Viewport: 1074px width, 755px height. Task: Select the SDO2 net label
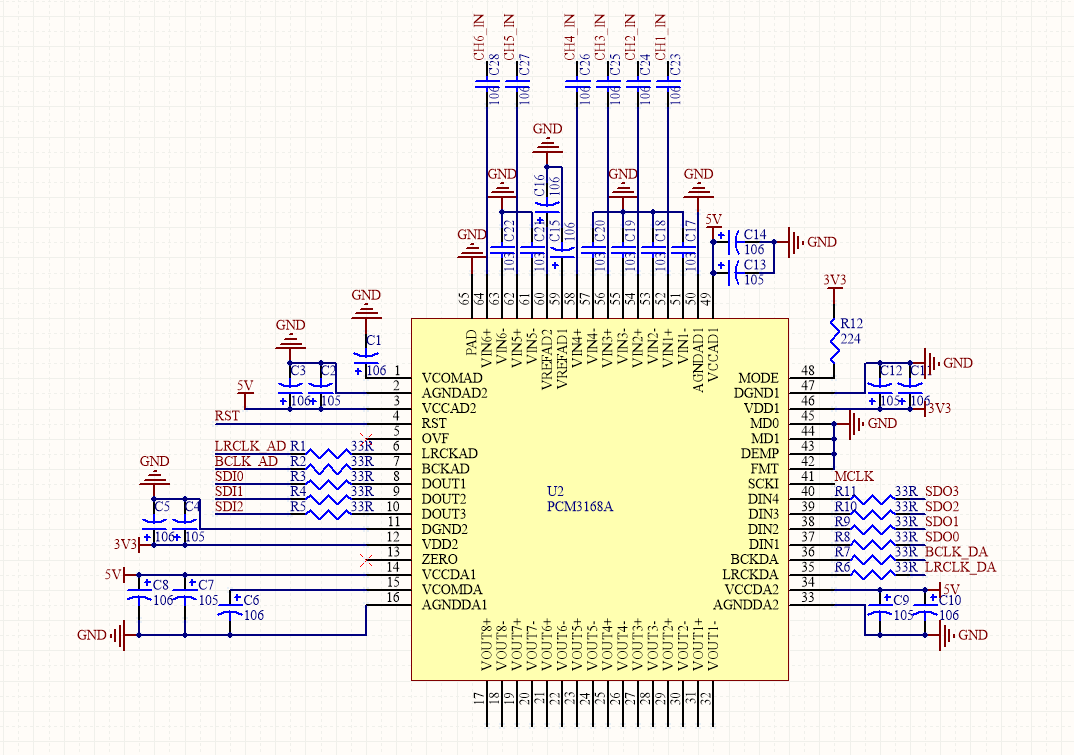[x=942, y=506]
